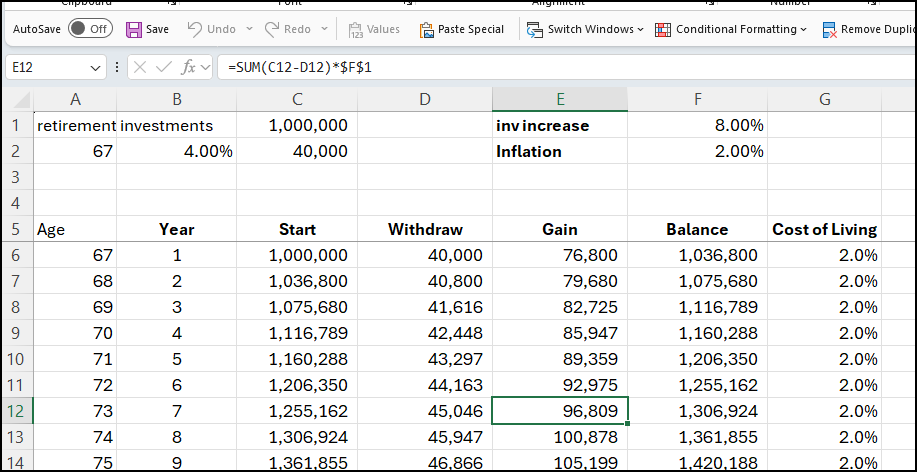Select column E header
Viewport: 917px width, 472px height.
pyautogui.click(x=560, y=98)
